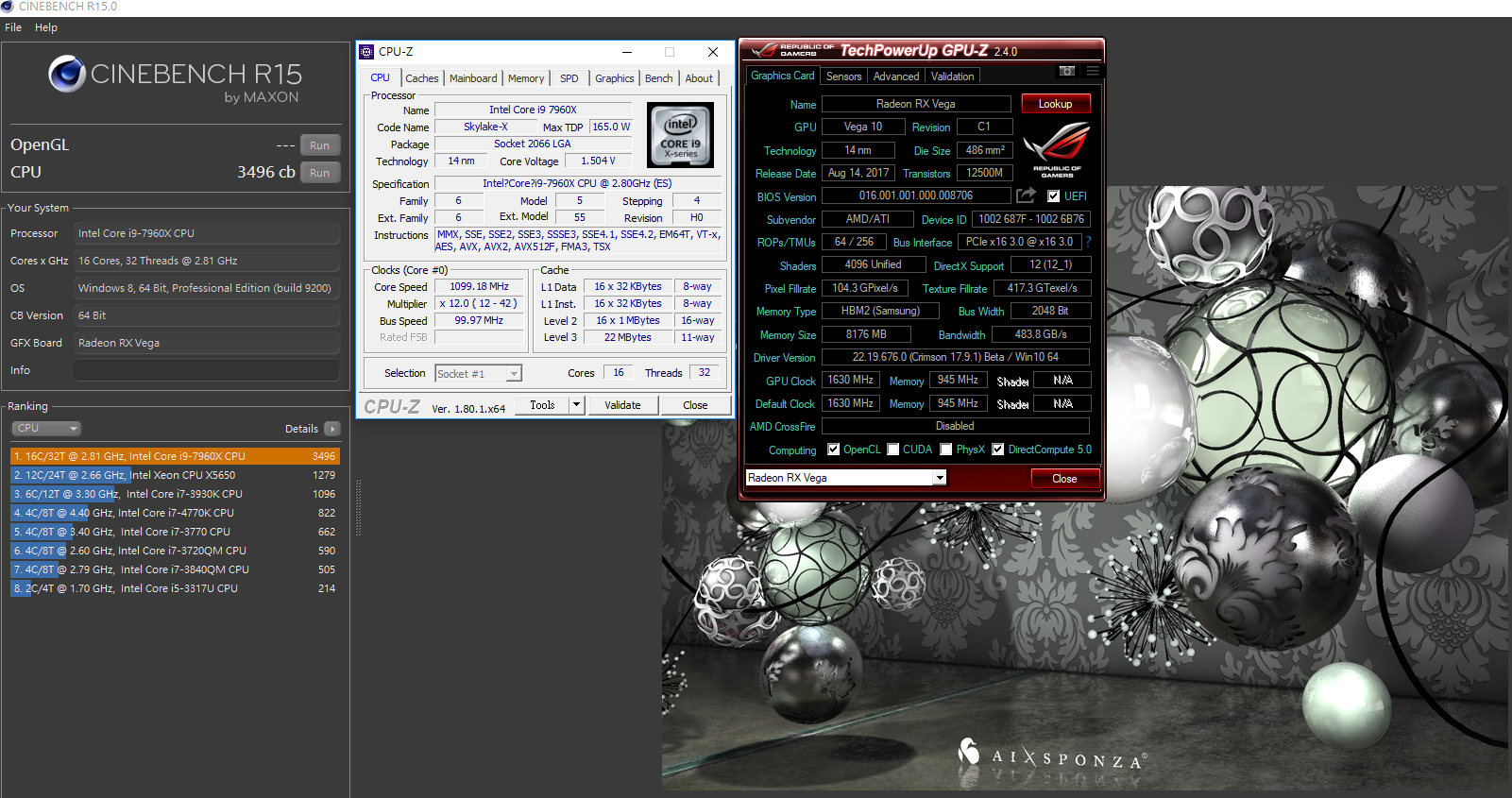Click the Driver Version field in GPU-Z
Image resolution: width=1512 pixels, height=798 pixels.
coord(956,357)
